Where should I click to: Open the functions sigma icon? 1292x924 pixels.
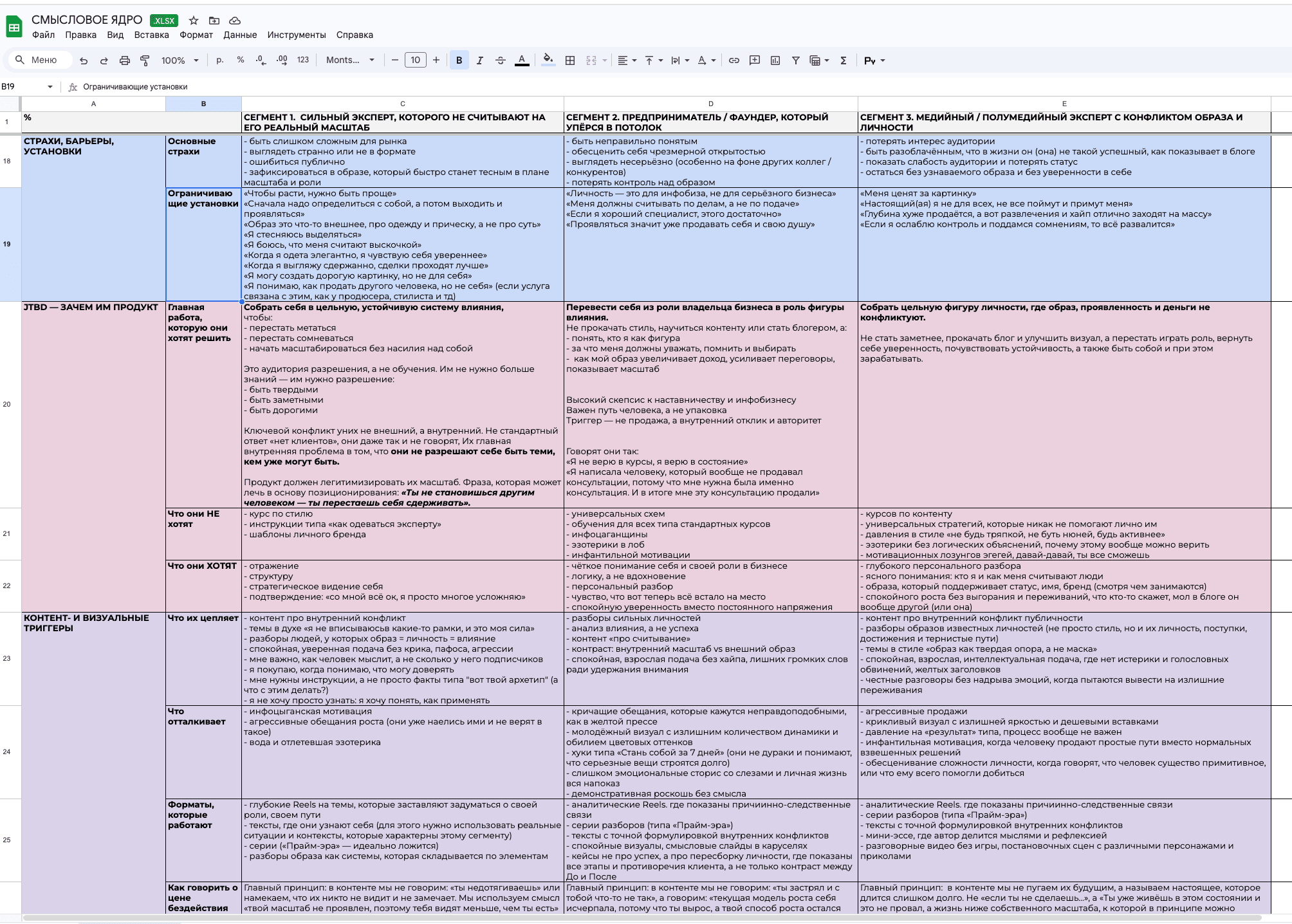[843, 60]
